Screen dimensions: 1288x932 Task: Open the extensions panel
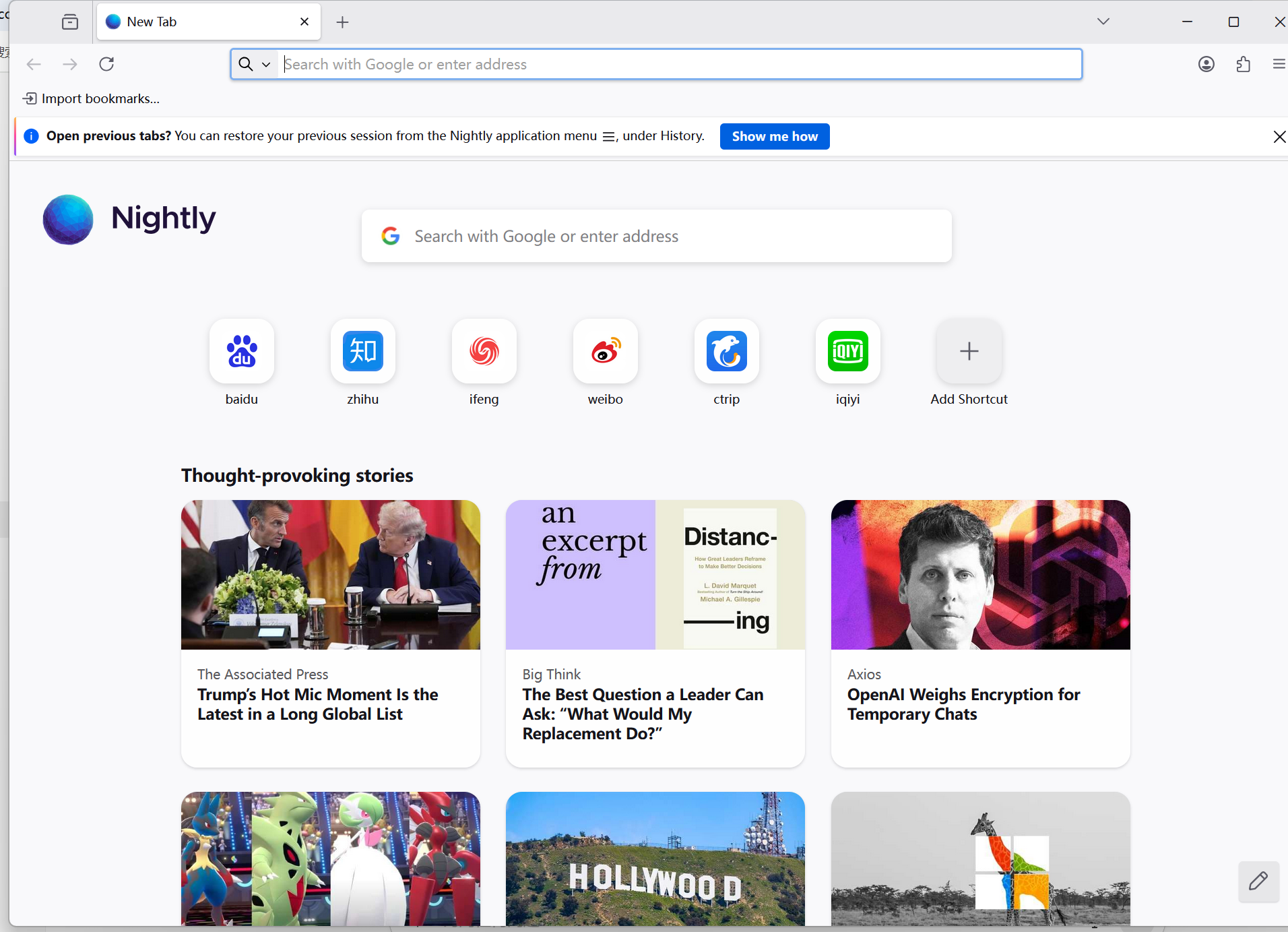(1243, 64)
